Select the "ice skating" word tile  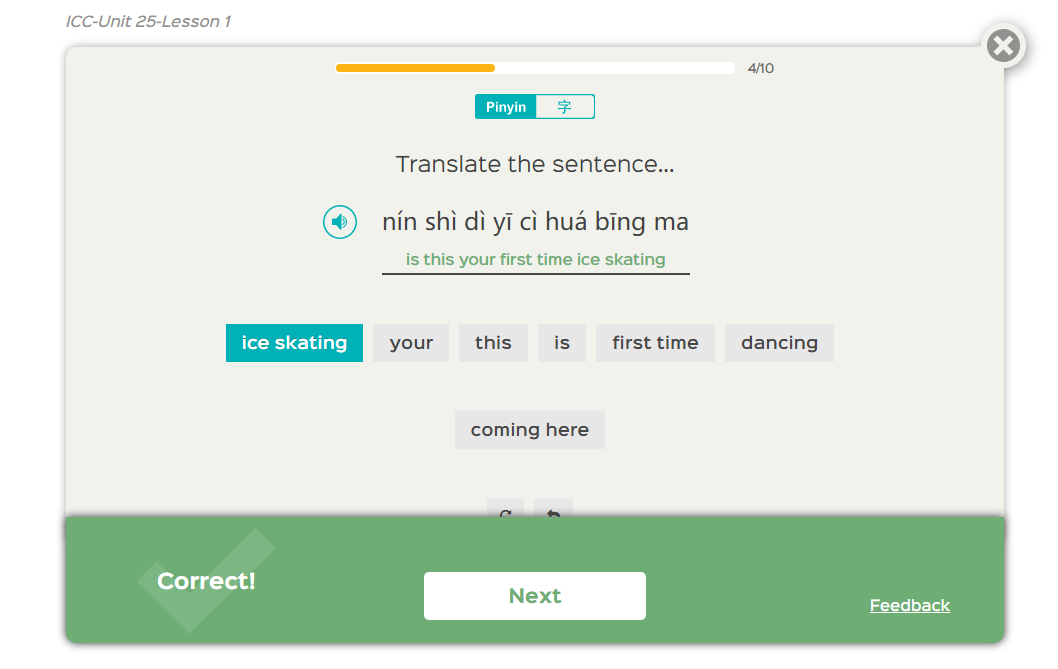pos(294,343)
